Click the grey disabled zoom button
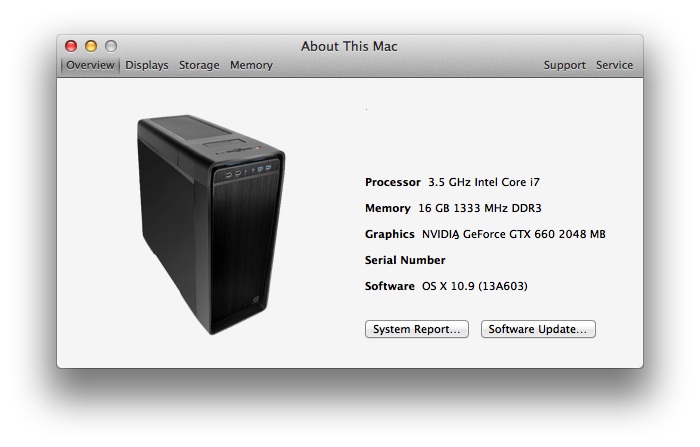700x447 pixels. pyautogui.click(x=111, y=46)
